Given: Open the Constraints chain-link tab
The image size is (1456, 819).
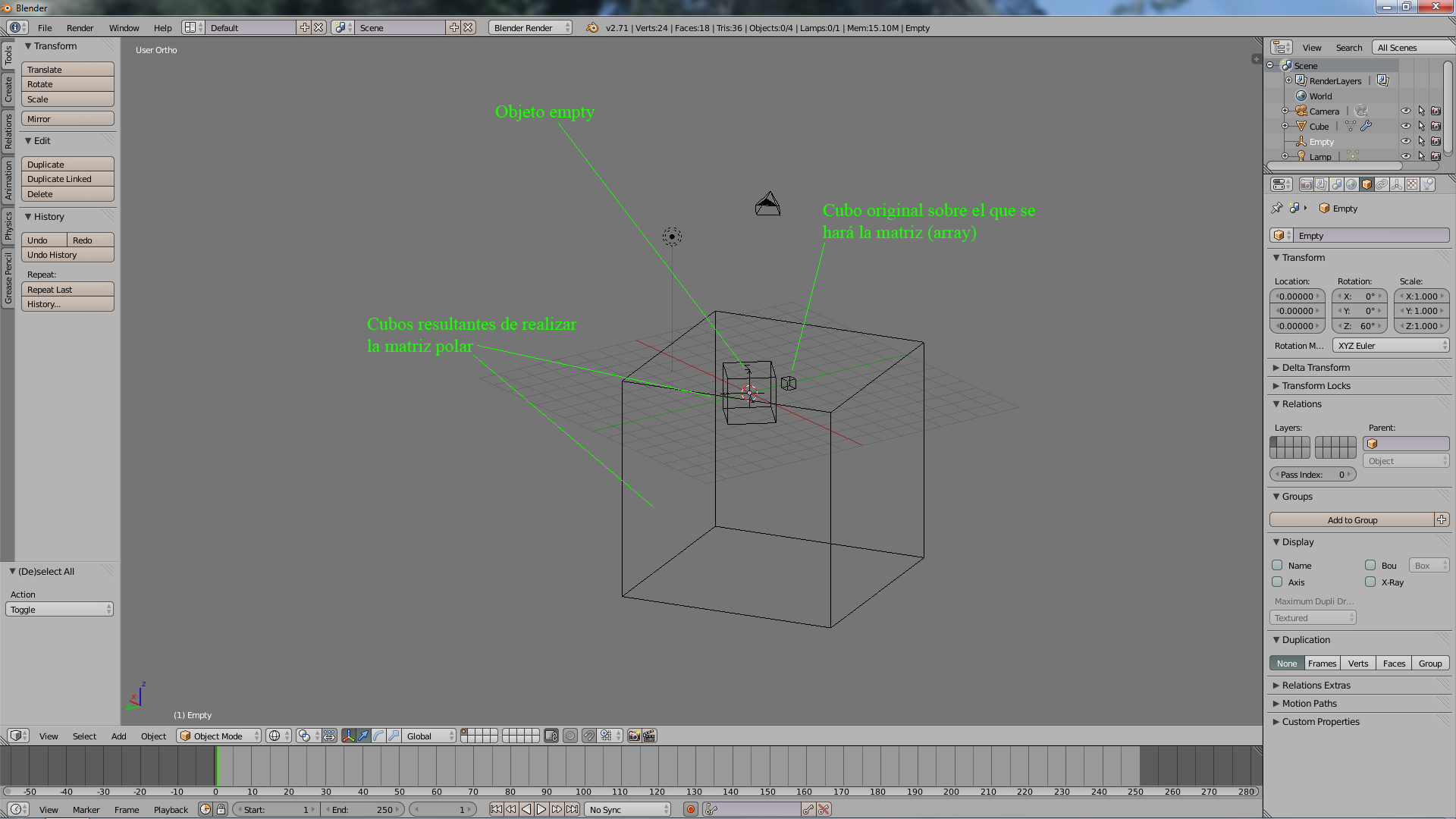Looking at the screenshot, I should click(x=1382, y=184).
